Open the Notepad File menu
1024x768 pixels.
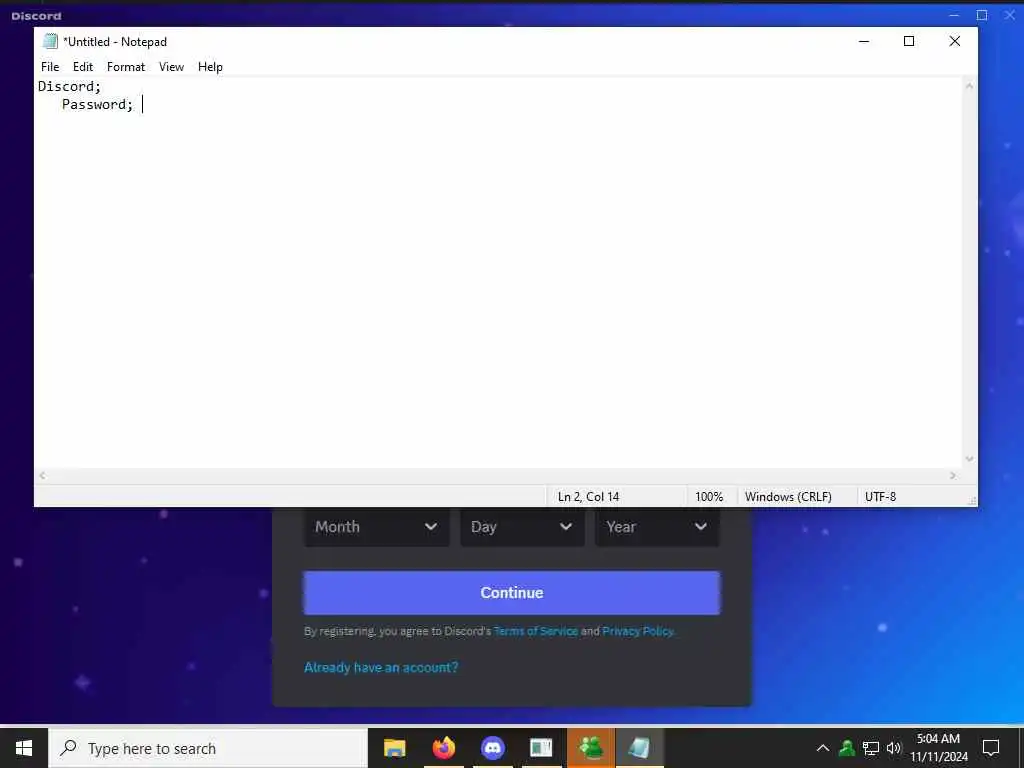coord(50,67)
